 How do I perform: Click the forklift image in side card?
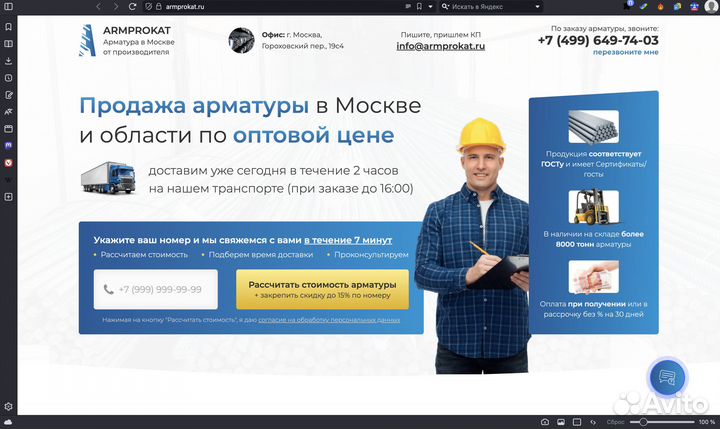(593, 207)
